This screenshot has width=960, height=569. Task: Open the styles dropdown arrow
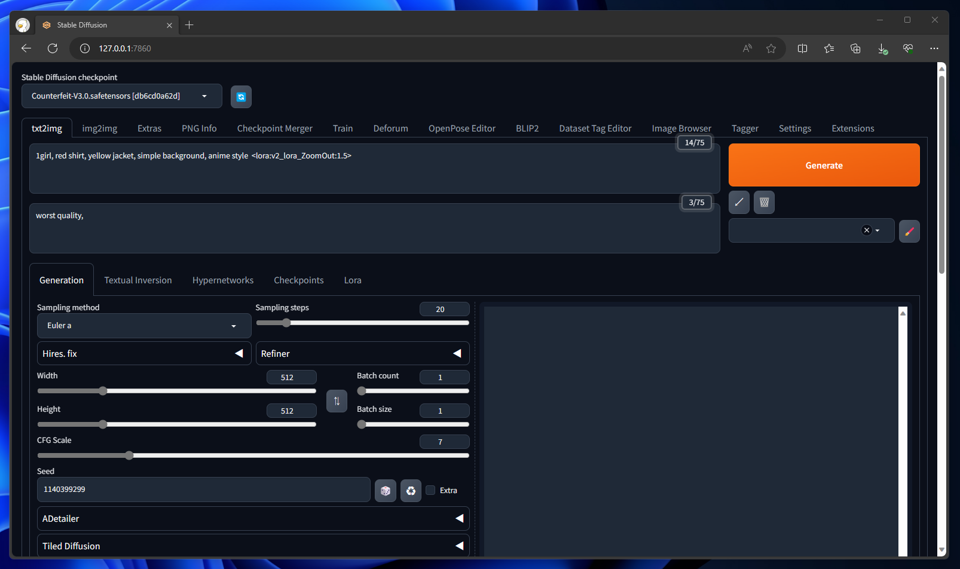(x=877, y=231)
